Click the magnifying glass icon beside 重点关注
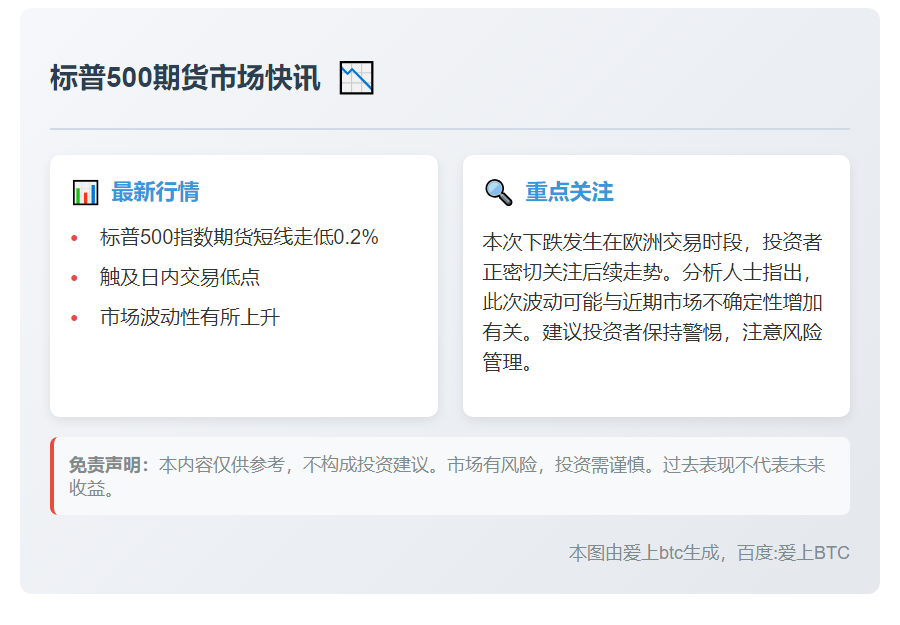Image resolution: width=900 pixels, height=625 pixels. click(x=498, y=192)
